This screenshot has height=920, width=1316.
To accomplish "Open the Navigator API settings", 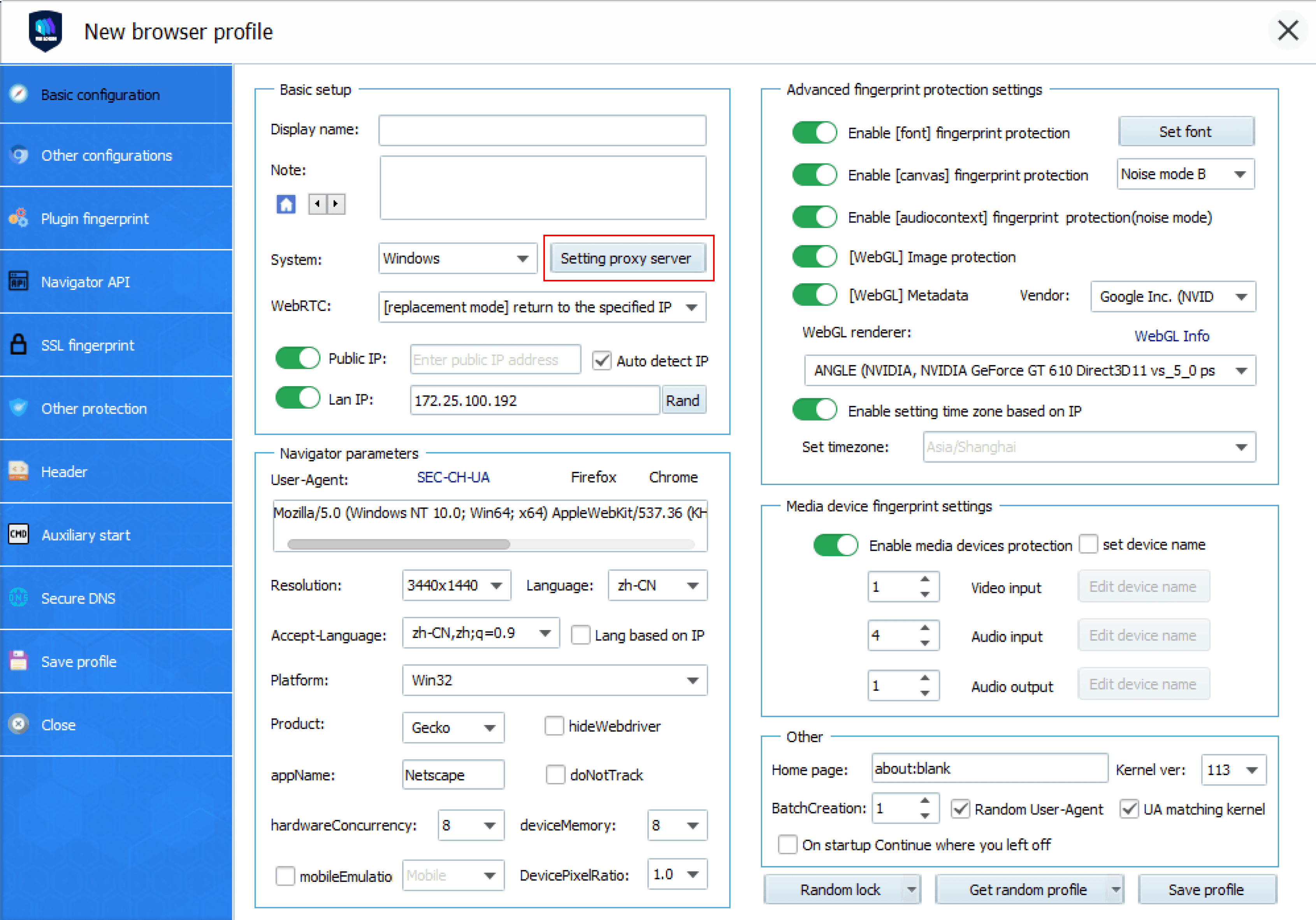I will (86, 281).
